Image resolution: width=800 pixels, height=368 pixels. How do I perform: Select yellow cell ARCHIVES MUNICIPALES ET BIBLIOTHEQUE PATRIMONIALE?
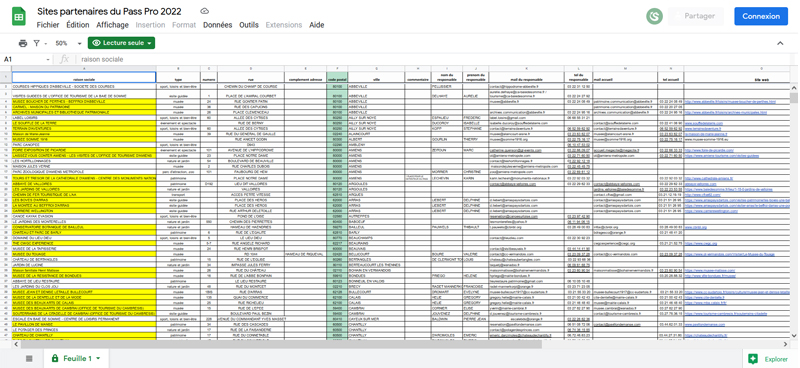84,112
